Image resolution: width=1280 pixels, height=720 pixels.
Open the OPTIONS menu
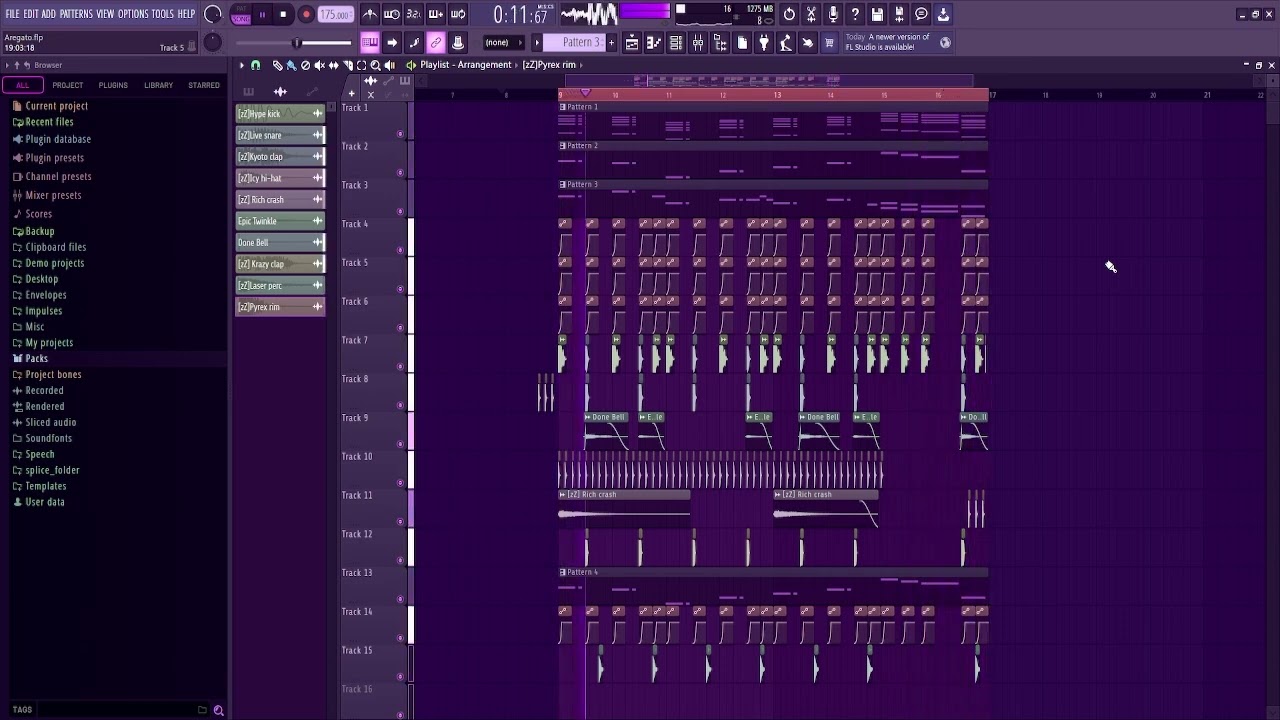(x=133, y=14)
